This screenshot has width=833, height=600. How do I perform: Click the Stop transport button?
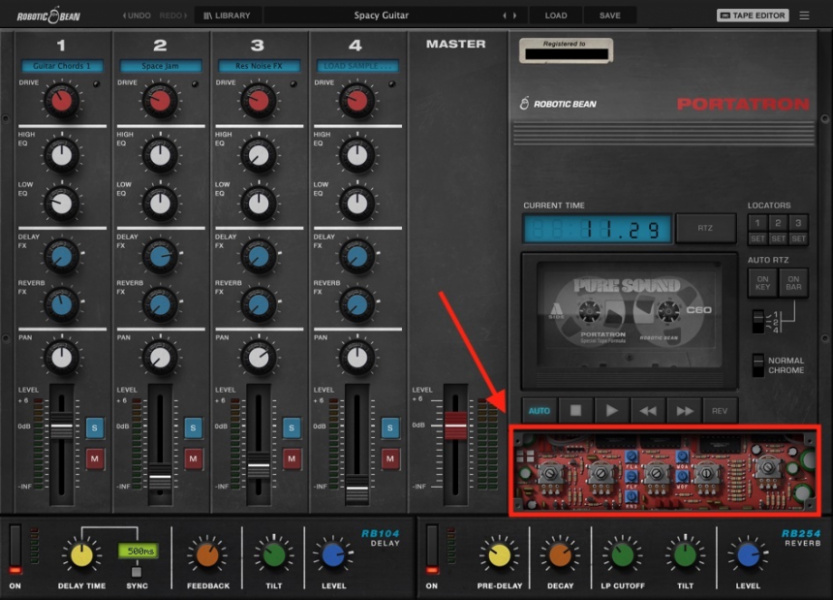(575, 410)
